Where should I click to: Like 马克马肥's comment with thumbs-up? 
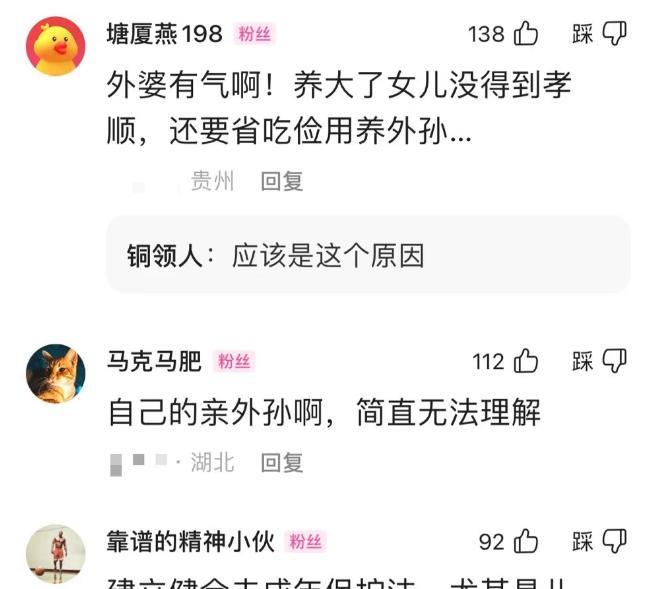[x=526, y=361]
